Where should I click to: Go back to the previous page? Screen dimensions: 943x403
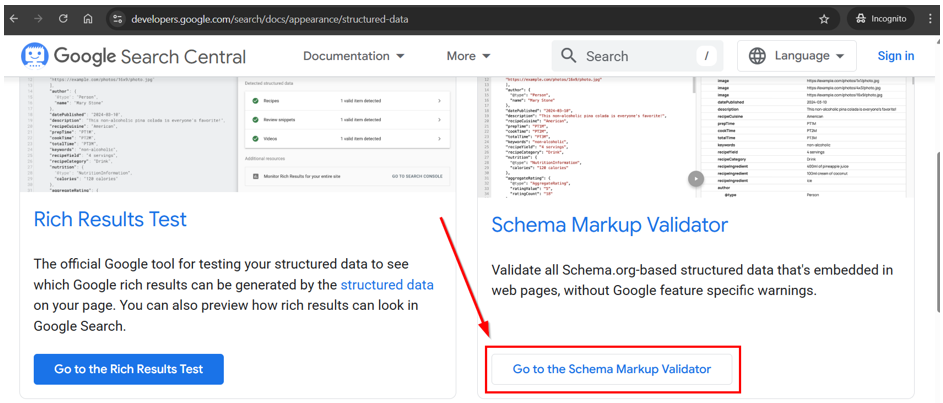14,19
